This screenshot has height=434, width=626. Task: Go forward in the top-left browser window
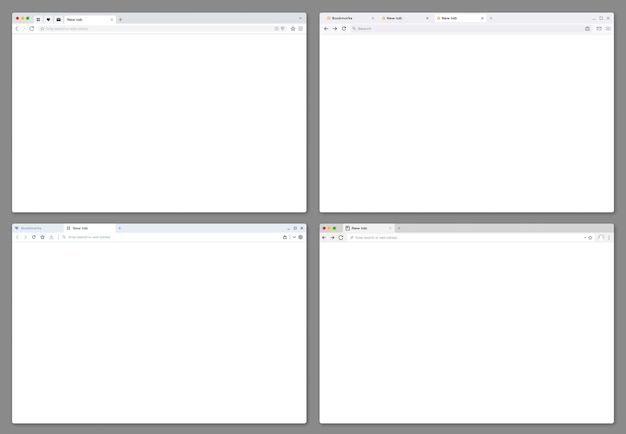click(24, 29)
